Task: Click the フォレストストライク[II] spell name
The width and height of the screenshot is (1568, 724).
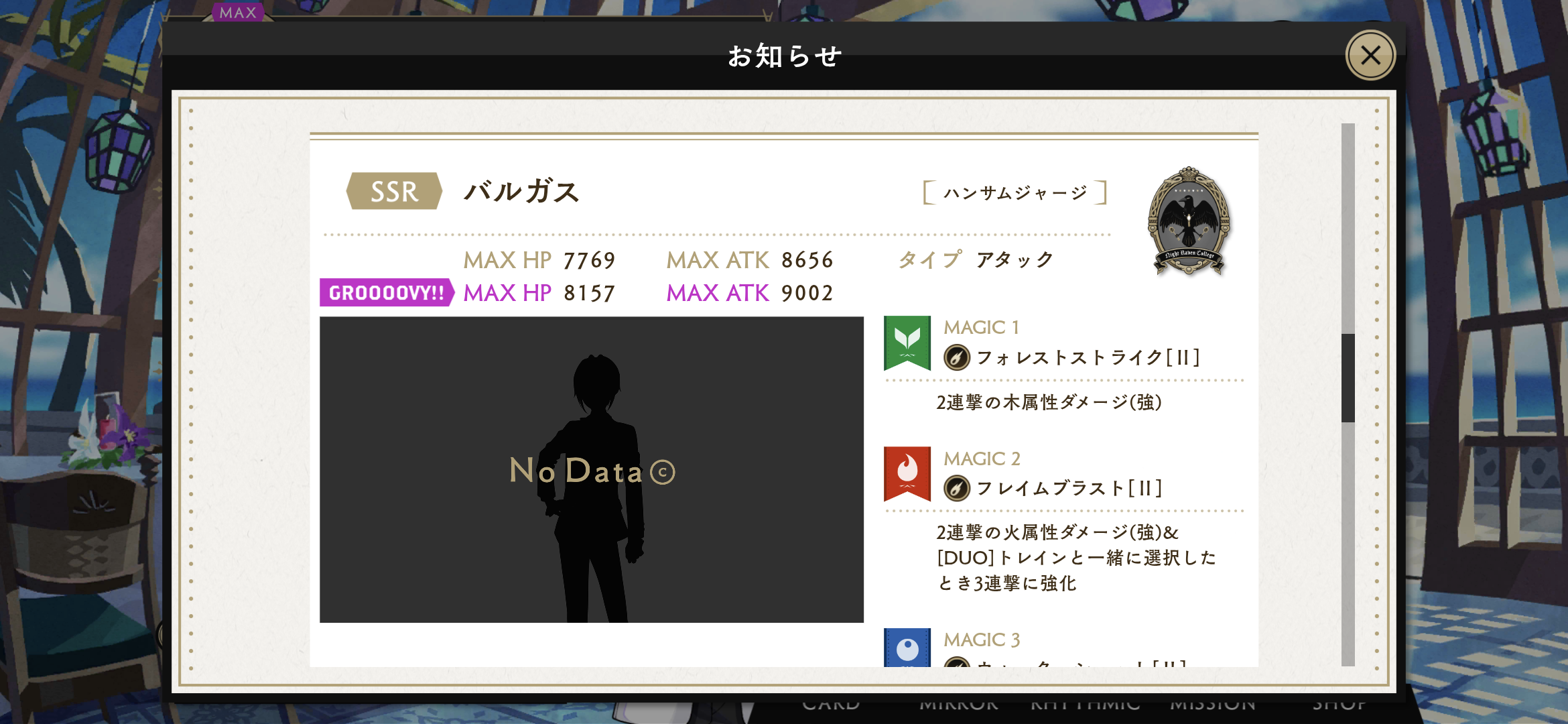Action: tap(1088, 357)
